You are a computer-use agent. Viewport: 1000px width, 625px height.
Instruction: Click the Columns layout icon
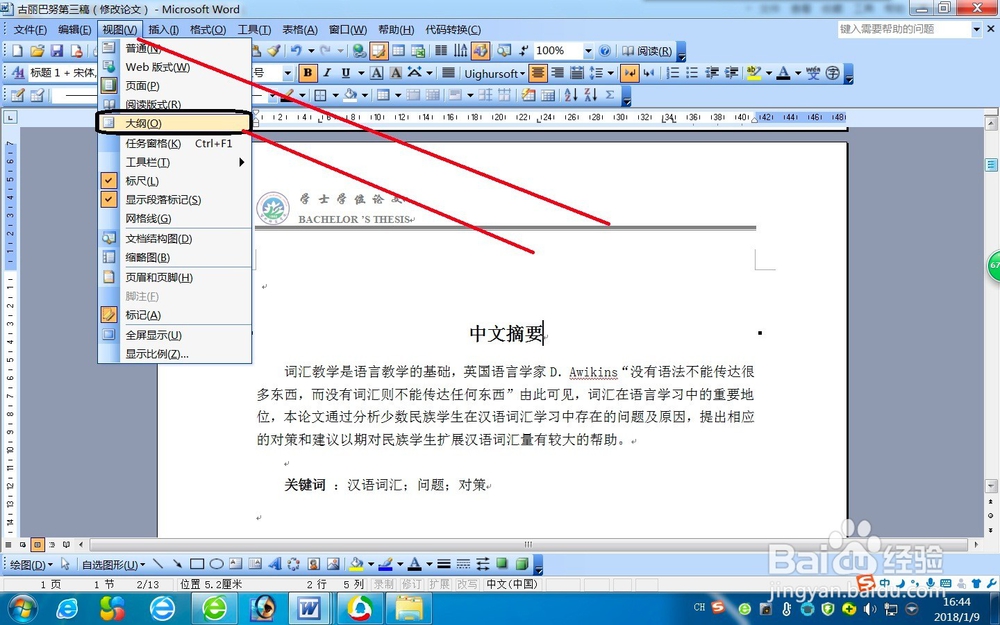(x=441, y=50)
